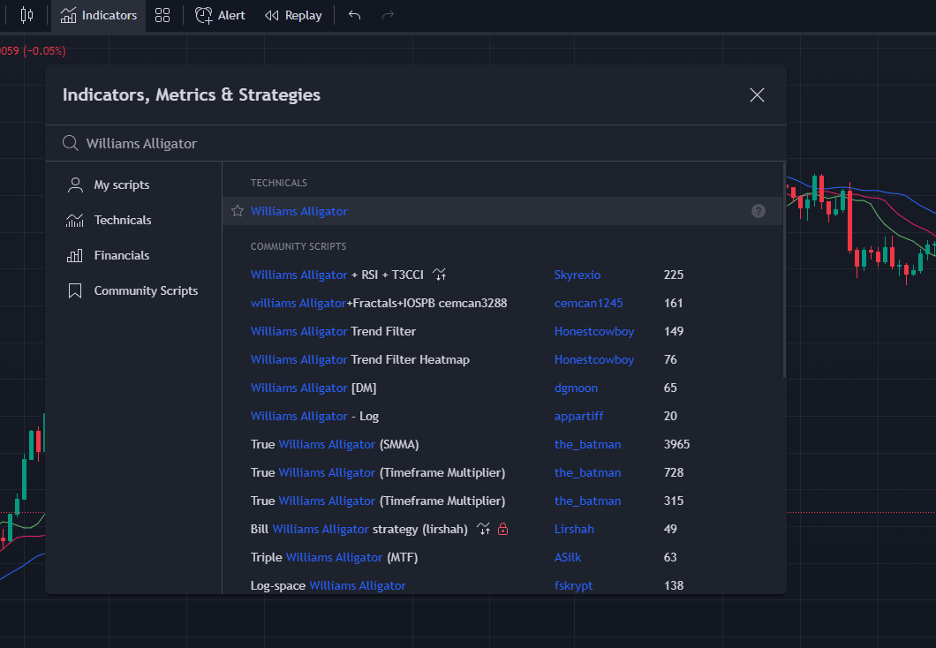
Task: Add Williams Alligator [DM] script
Action: coord(313,388)
